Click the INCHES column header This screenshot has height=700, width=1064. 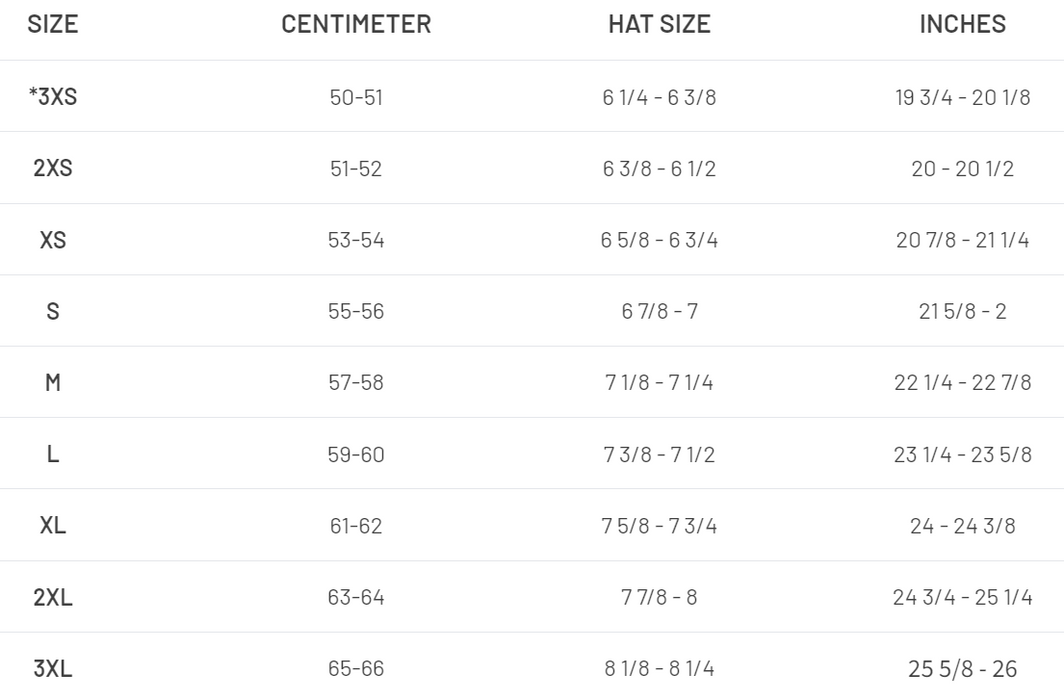[x=962, y=25]
